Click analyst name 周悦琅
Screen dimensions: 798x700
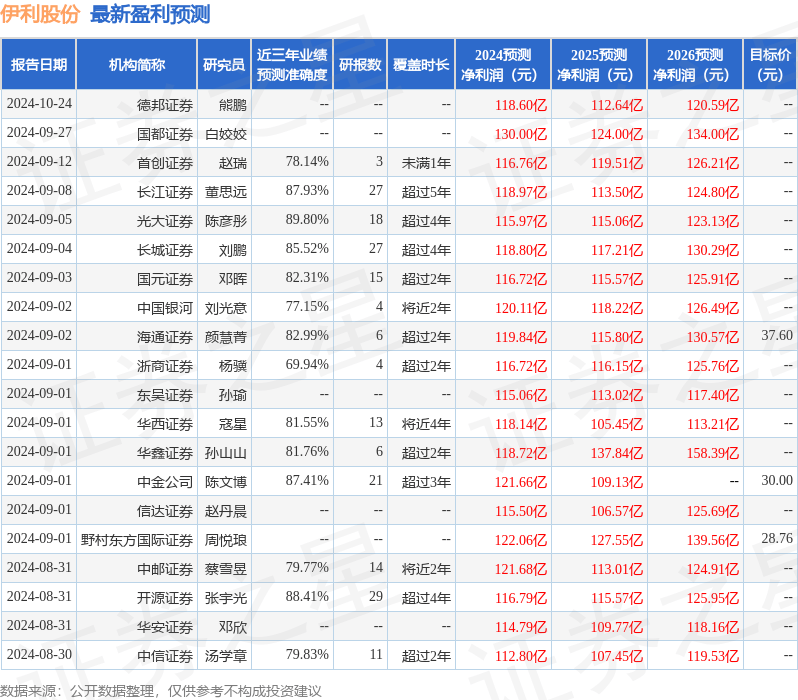pyautogui.click(x=226, y=541)
